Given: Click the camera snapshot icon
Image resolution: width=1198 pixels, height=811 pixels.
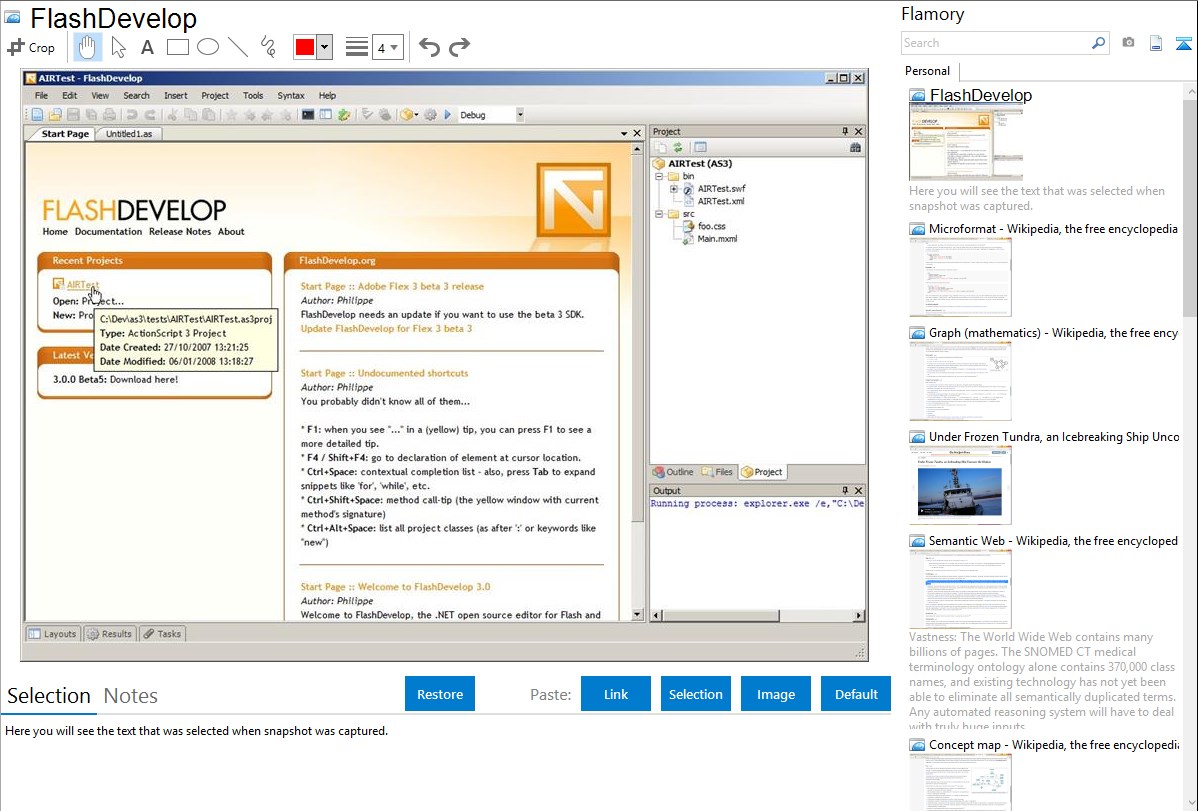Looking at the screenshot, I should (x=1128, y=43).
